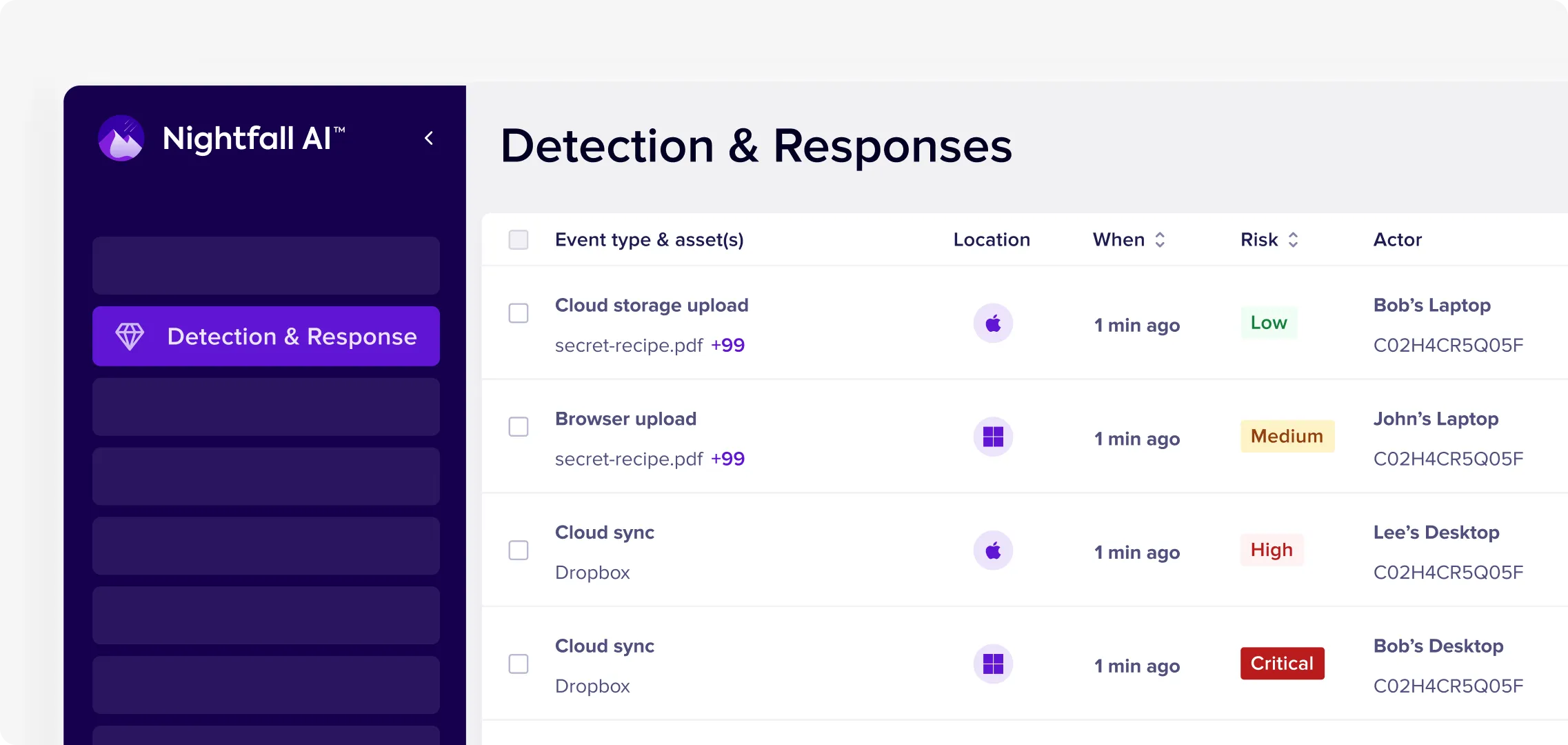Open the +99 link under Cloud storage upload
This screenshot has width=1568, height=745.
727,345
